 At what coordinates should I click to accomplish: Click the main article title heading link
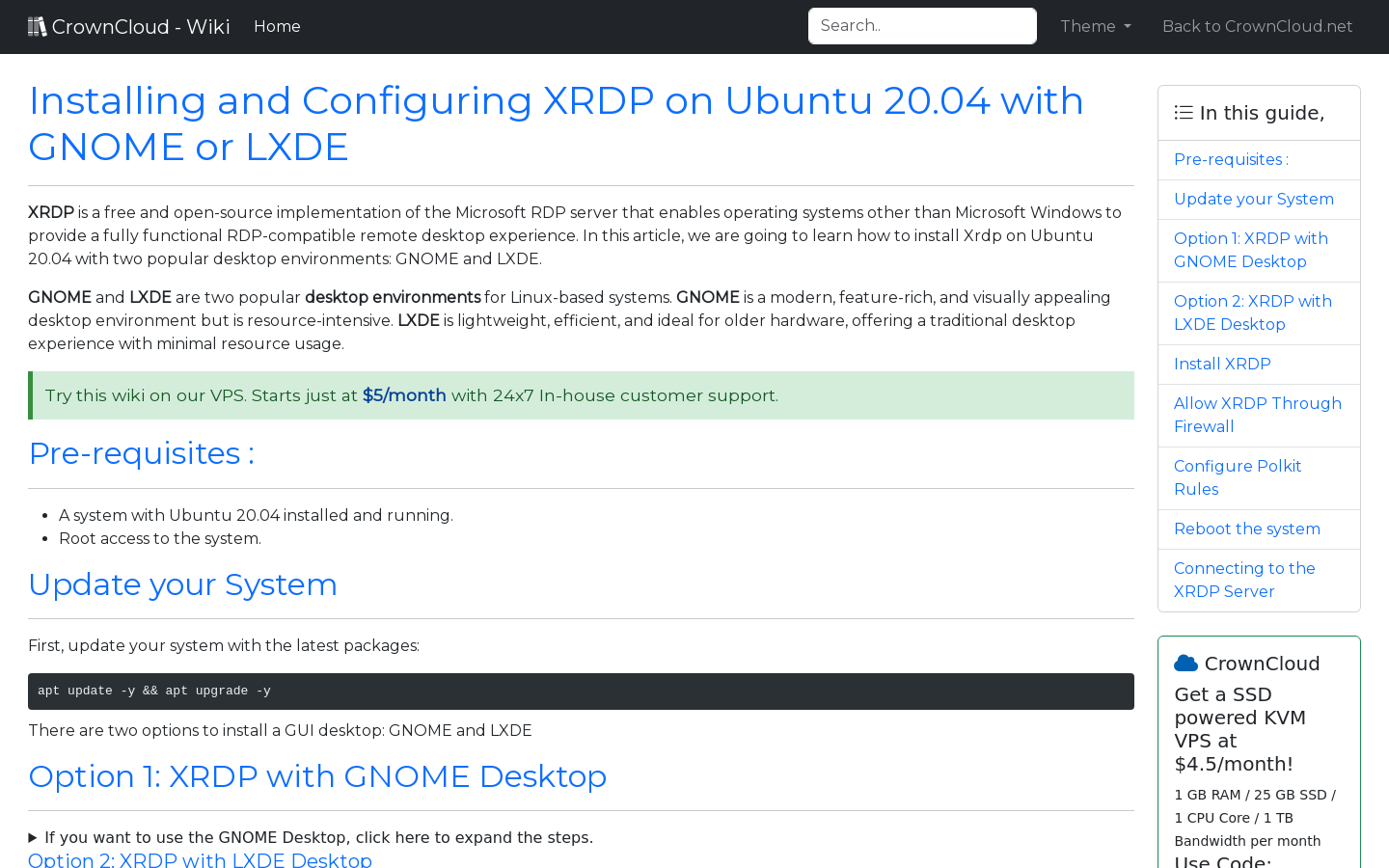click(x=556, y=123)
